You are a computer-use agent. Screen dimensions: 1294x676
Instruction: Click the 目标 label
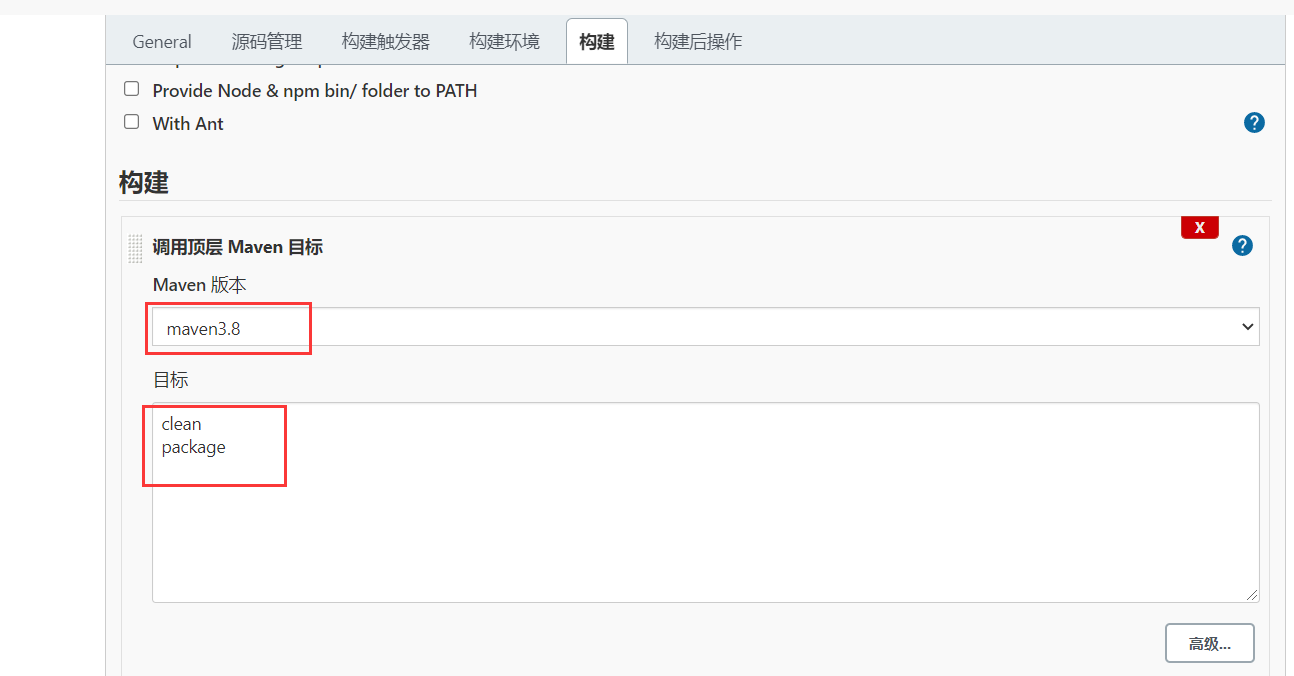pyautogui.click(x=170, y=380)
